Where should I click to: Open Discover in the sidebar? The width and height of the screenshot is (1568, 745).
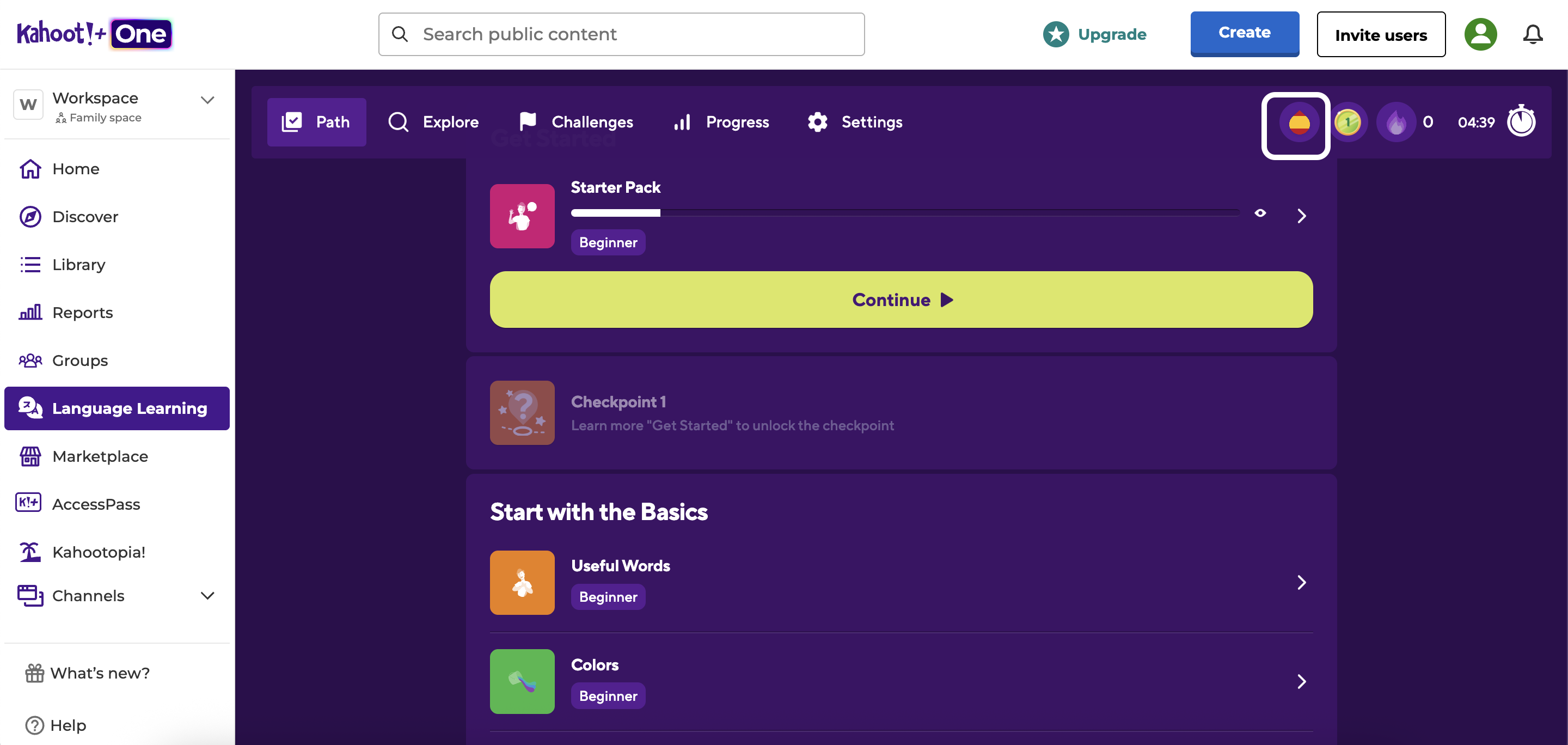click(x=117, y=217)
